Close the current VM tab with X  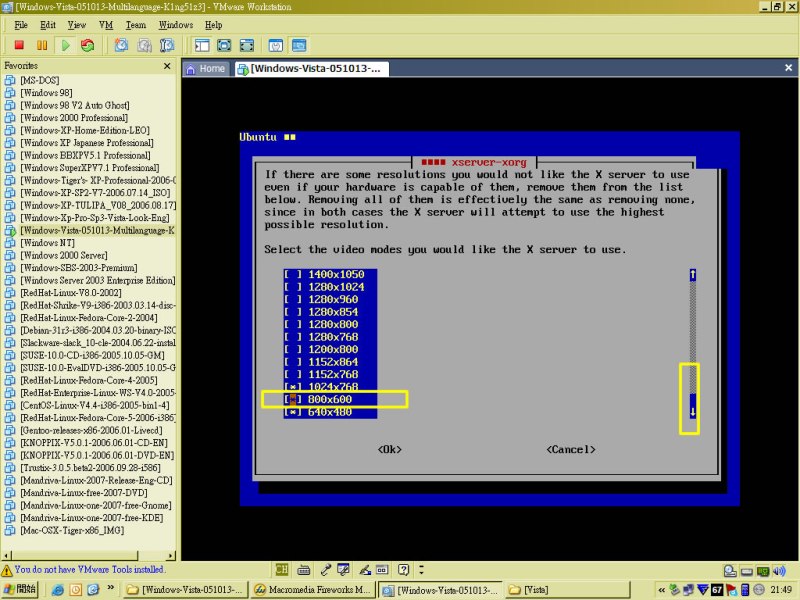click(x=788, y=67)
